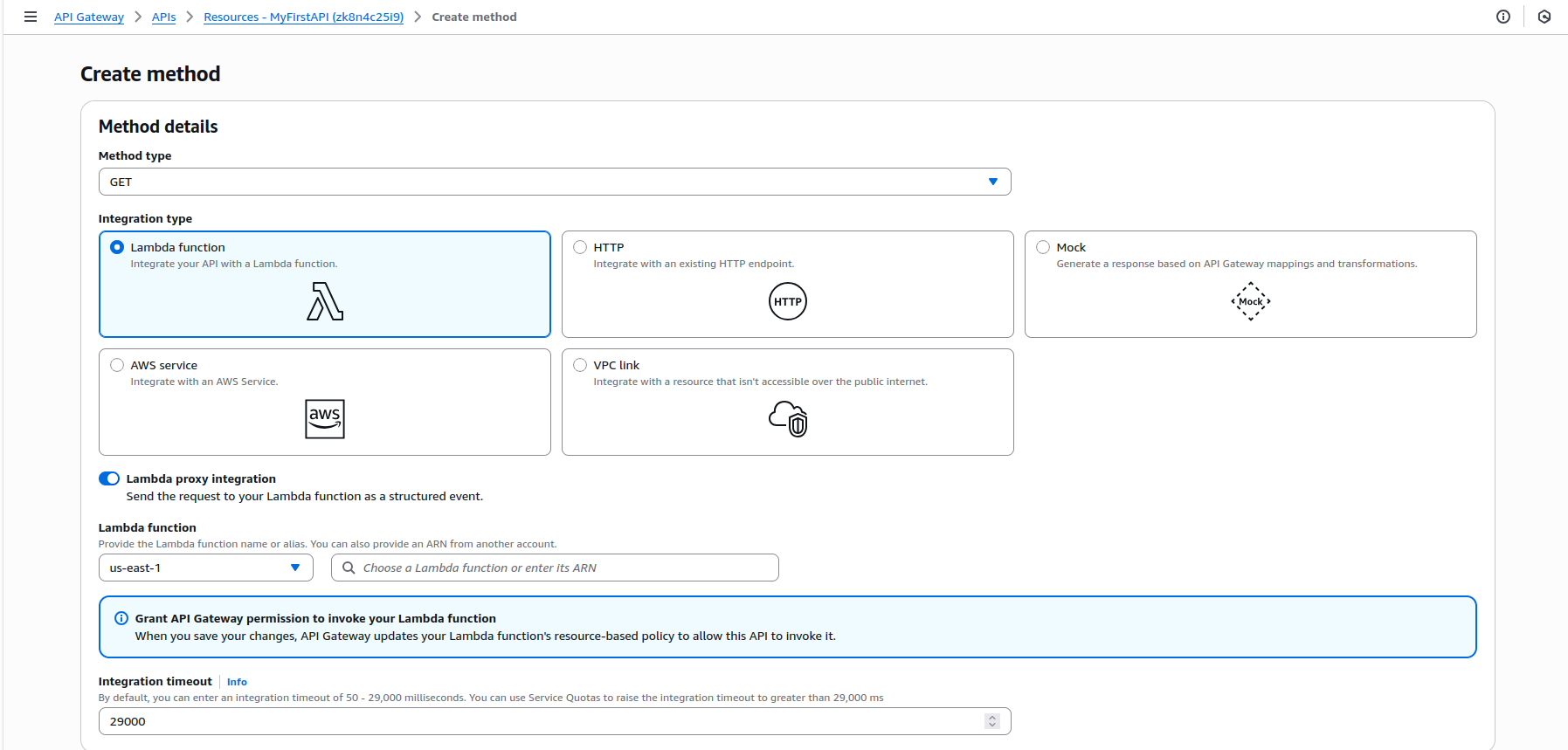Open Resources - MyFirstAPI breadcrumb link

tap(304, 17)
